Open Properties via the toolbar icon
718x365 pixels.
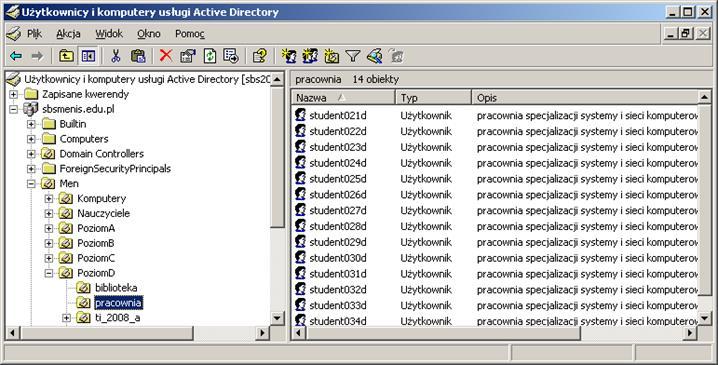(x=188, y=56)
